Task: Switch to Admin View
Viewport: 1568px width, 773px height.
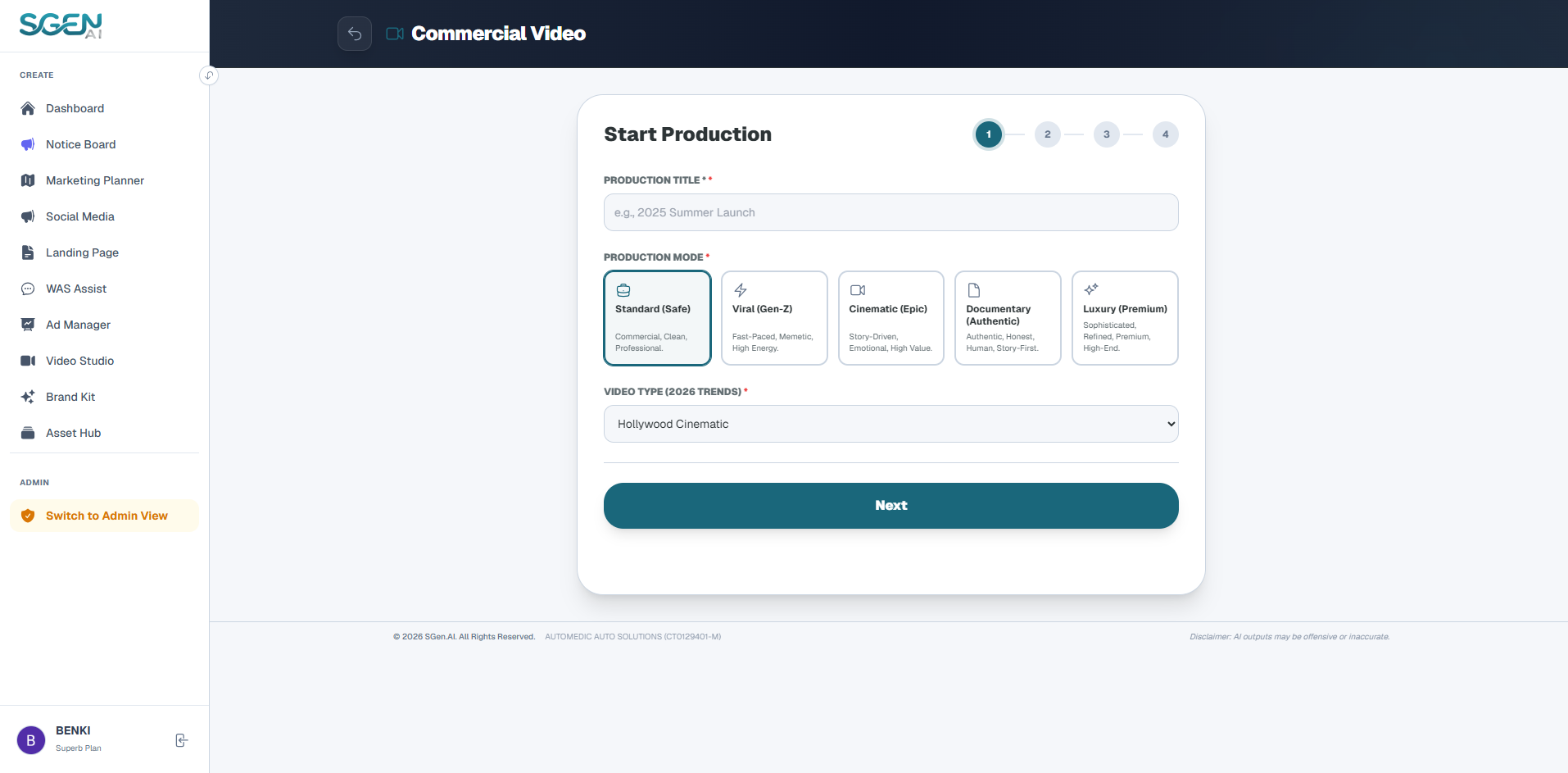Action: click(x=104, y=516)
